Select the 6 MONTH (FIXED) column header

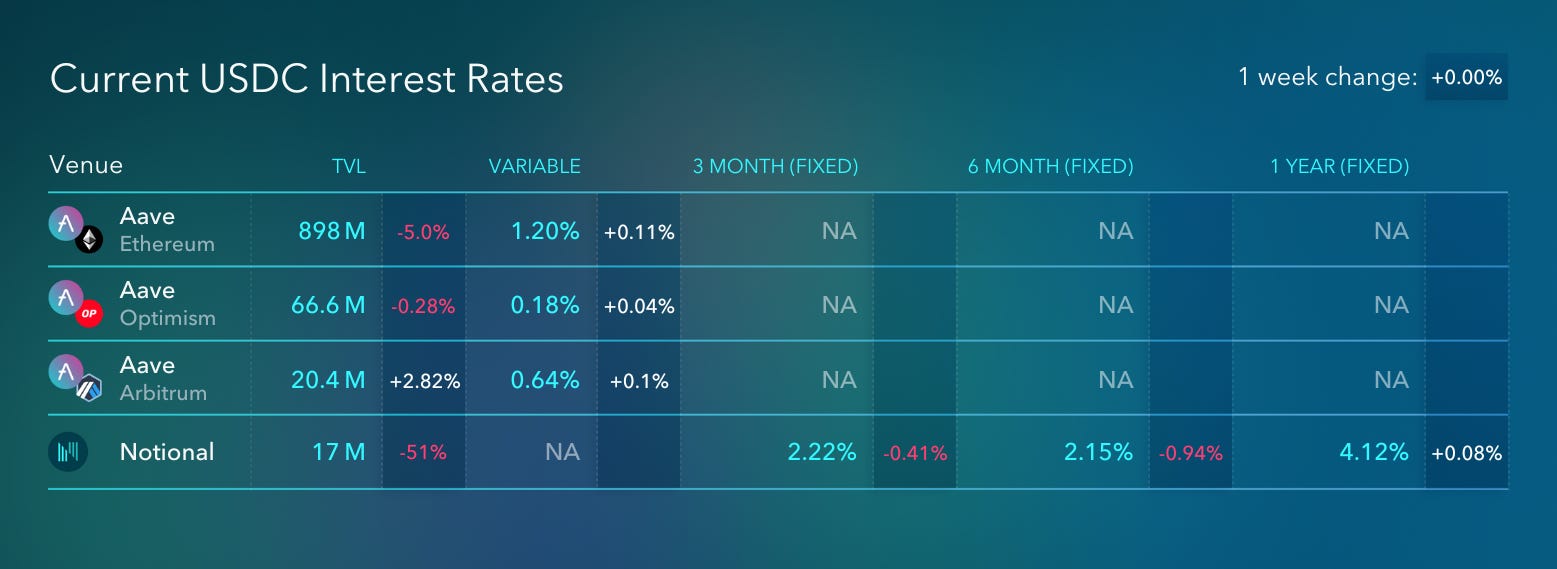1051,167
